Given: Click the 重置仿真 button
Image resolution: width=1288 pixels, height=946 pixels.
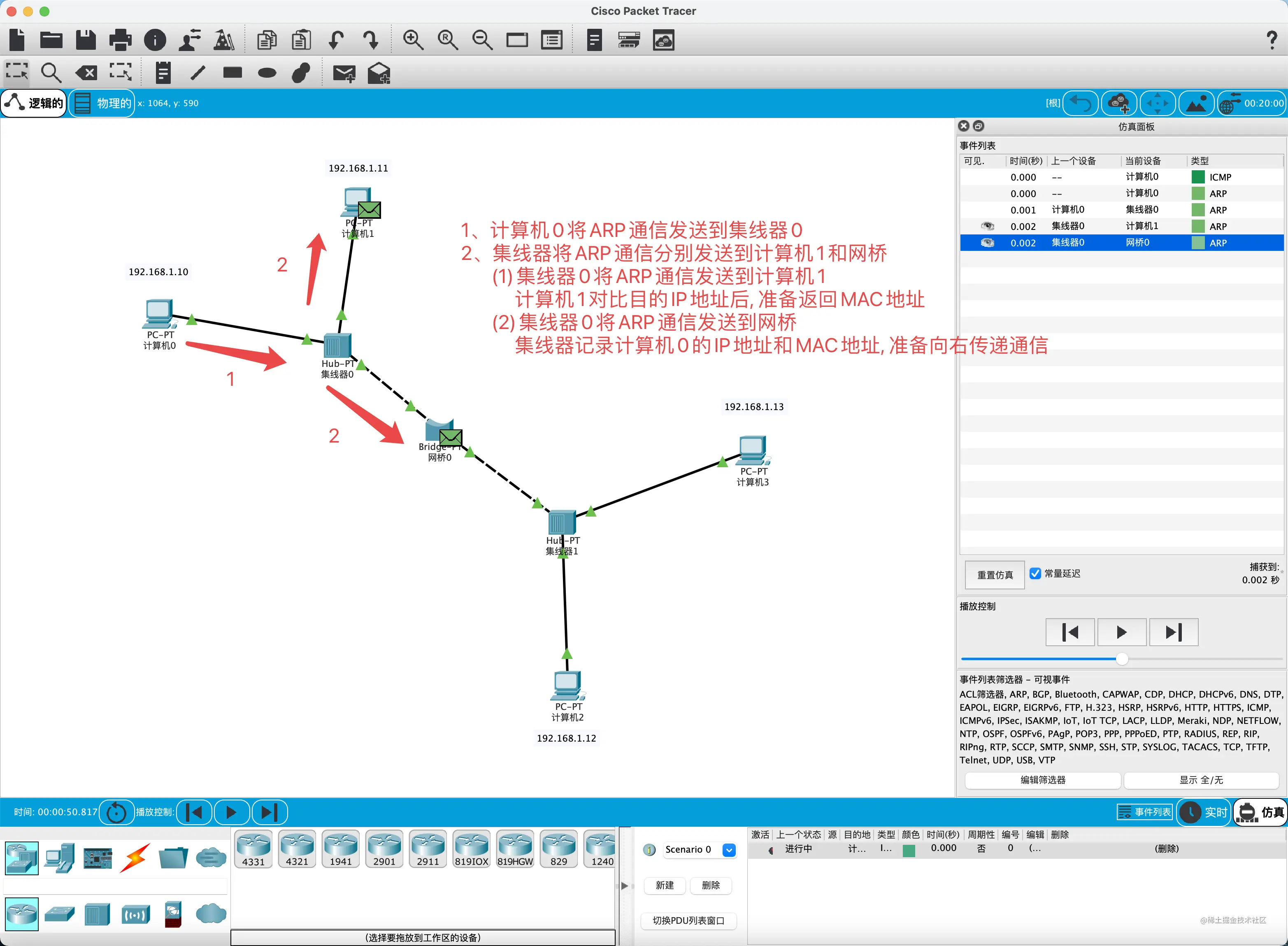Looking at the screenshot, I should coord(995,575).
